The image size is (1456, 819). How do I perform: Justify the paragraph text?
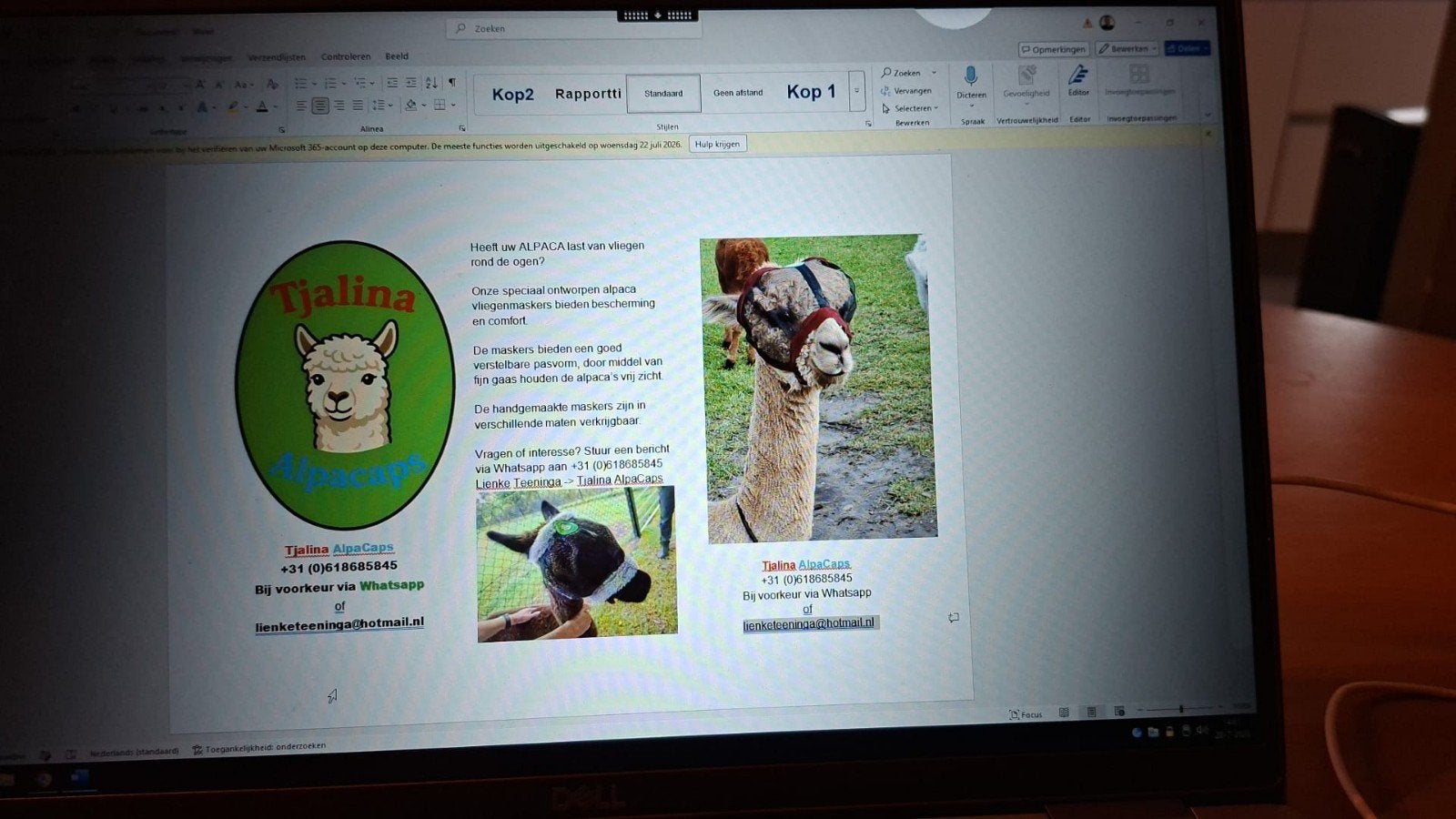358,106
